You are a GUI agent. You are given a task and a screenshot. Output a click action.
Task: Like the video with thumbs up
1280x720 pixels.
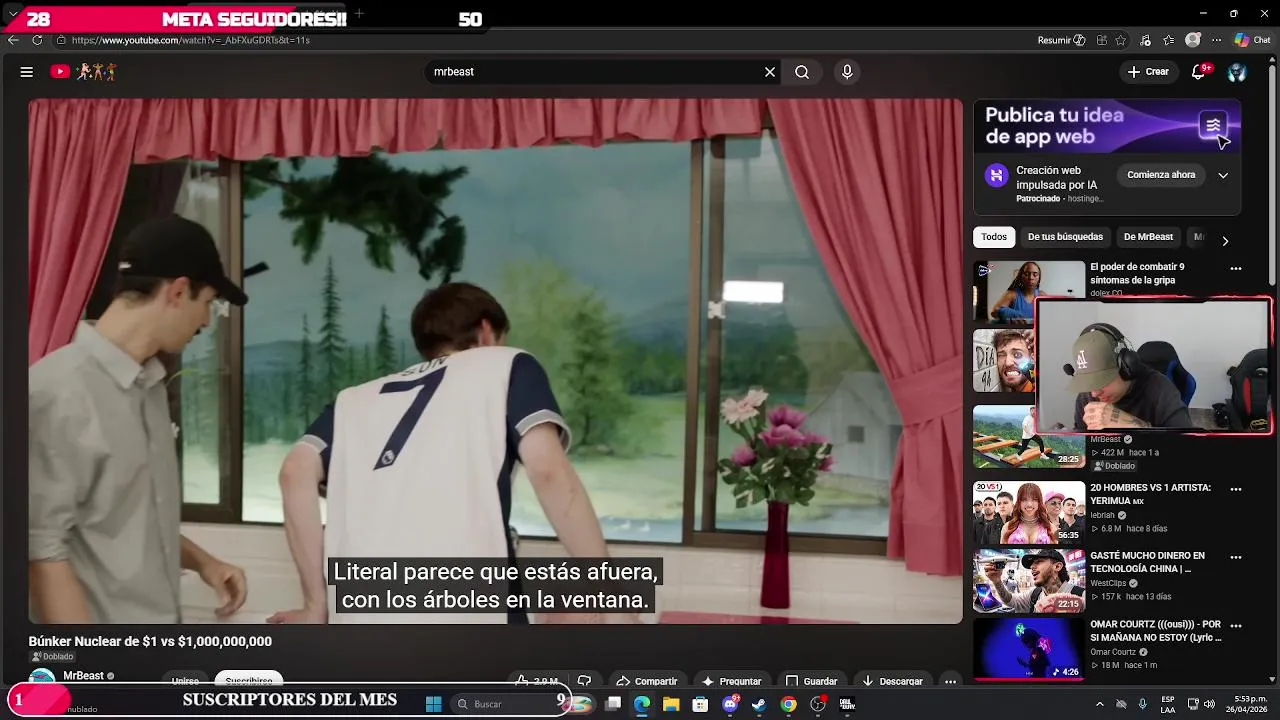click(x=536, y=680)
